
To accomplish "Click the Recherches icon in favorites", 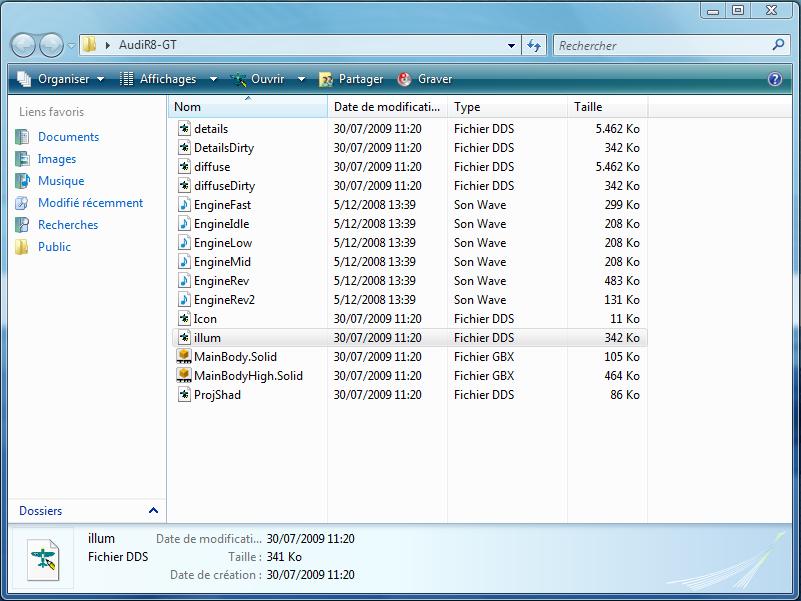I will click(22, 225).
